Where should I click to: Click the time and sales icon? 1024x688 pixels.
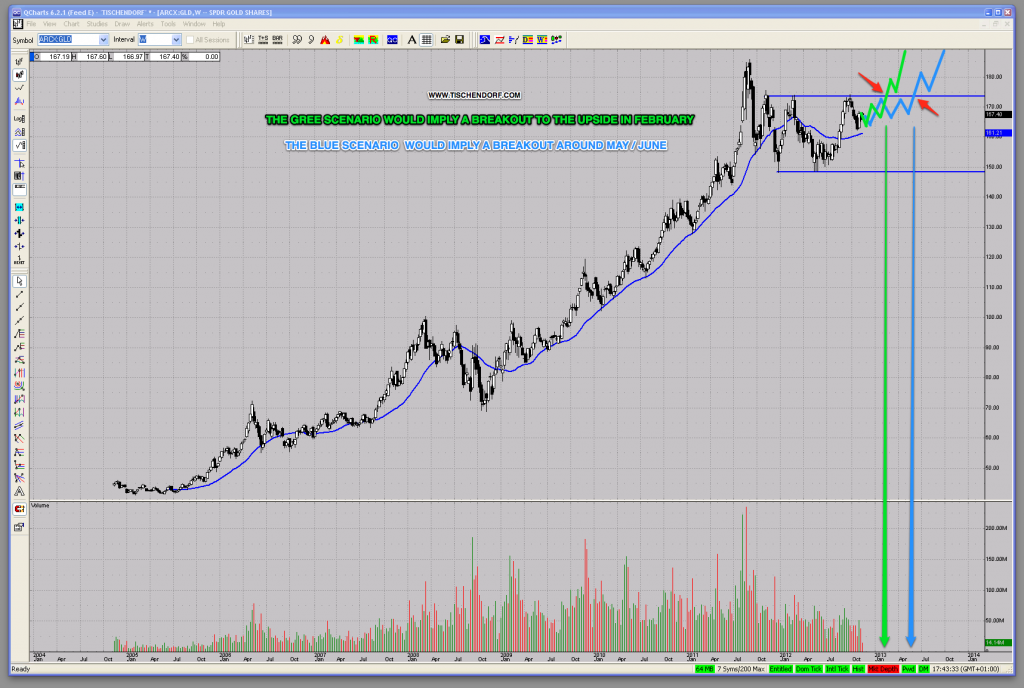point(261,39)
